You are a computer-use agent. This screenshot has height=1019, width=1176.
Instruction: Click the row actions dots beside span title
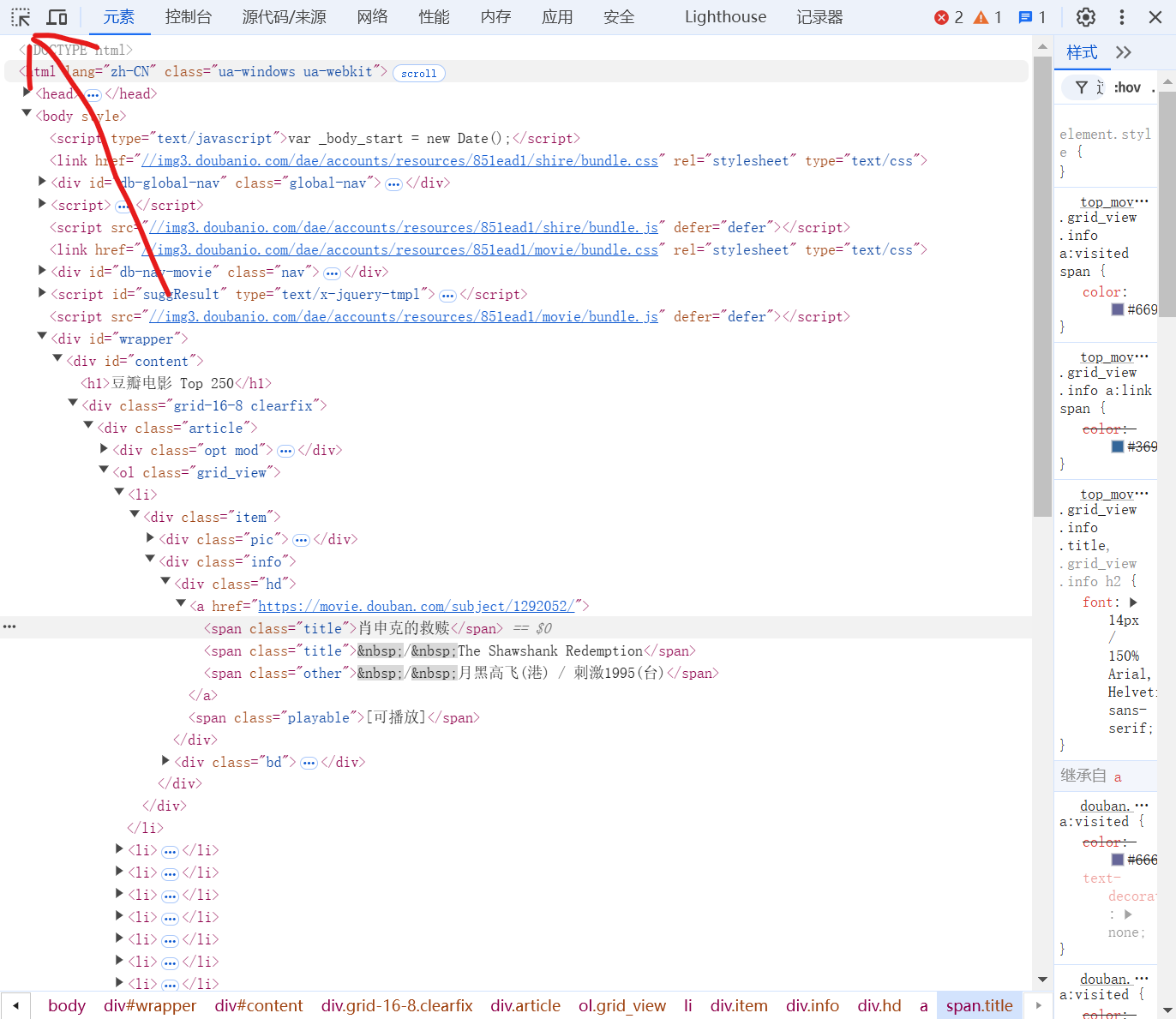click(9, 626)
